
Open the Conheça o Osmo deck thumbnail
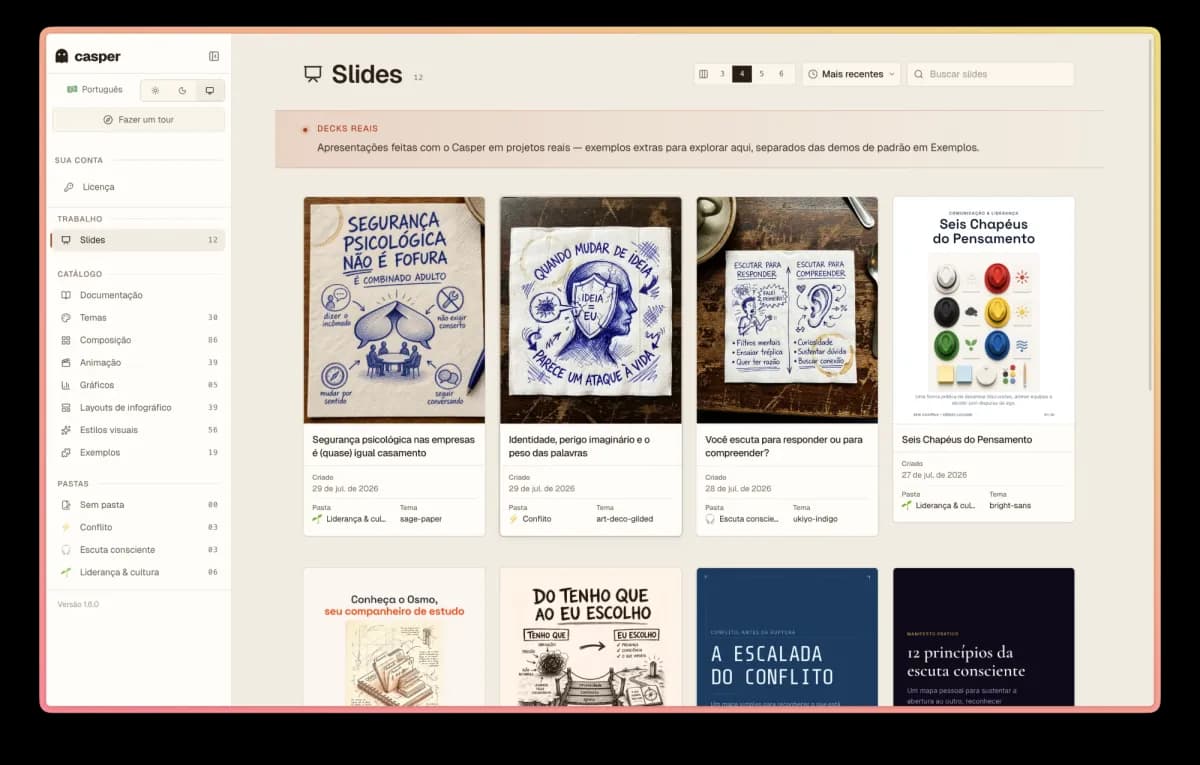tap(394, 637)
